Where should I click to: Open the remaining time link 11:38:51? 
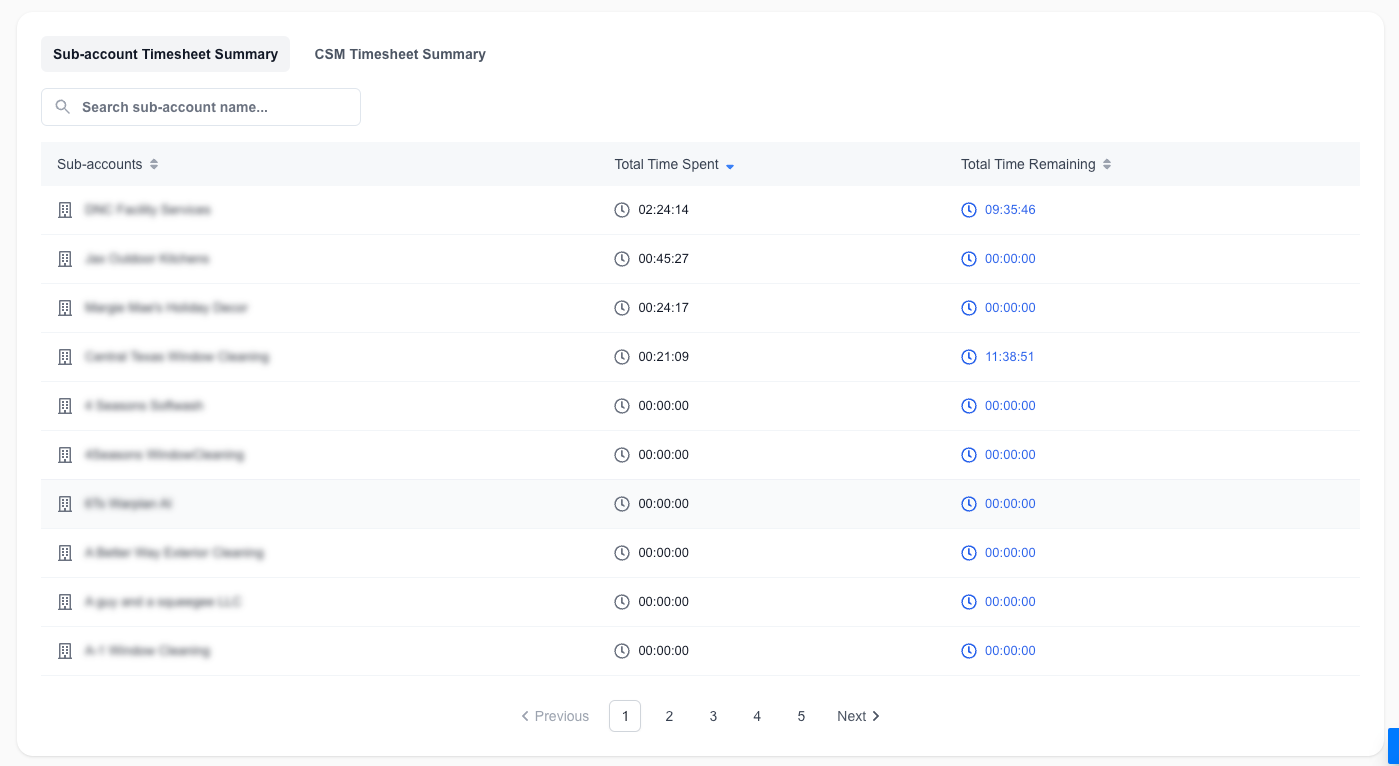[1010, 357]
